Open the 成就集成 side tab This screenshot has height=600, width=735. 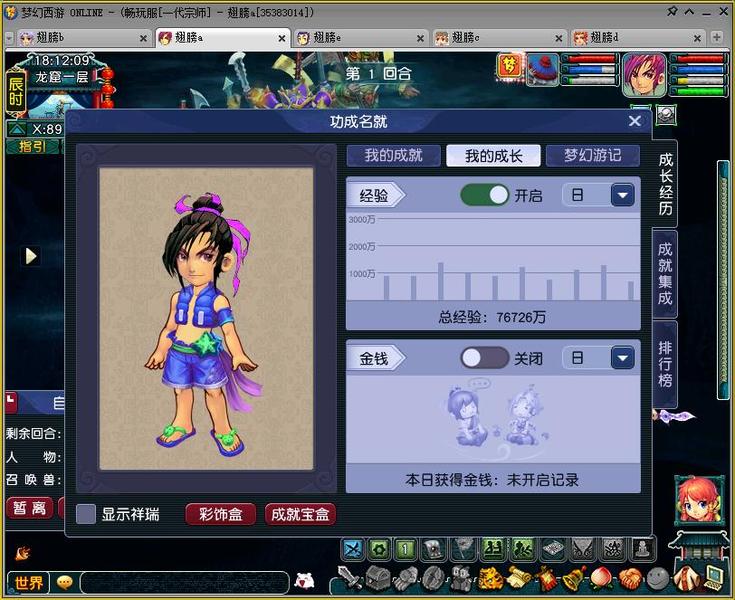tap(665, 274)
